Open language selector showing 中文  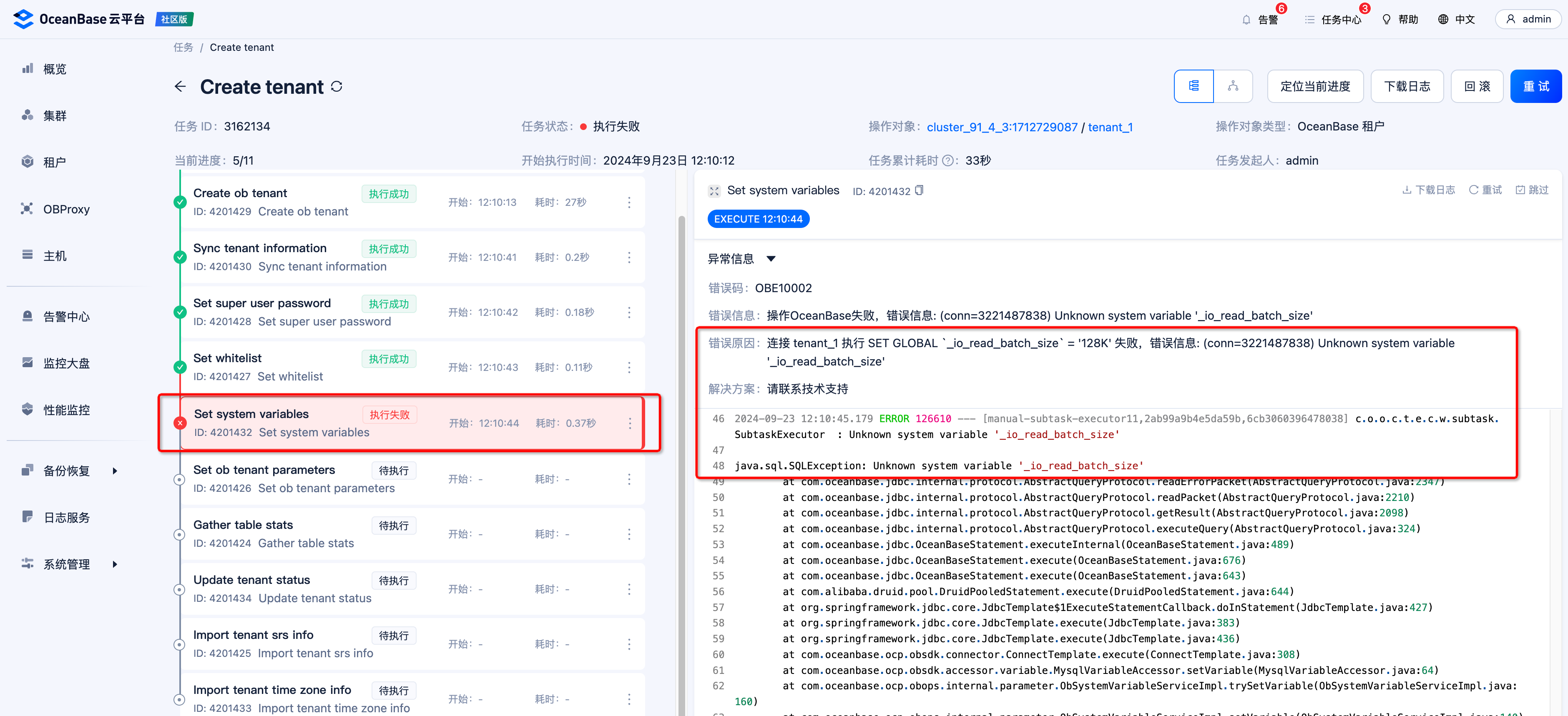[x=1457, y=20]
